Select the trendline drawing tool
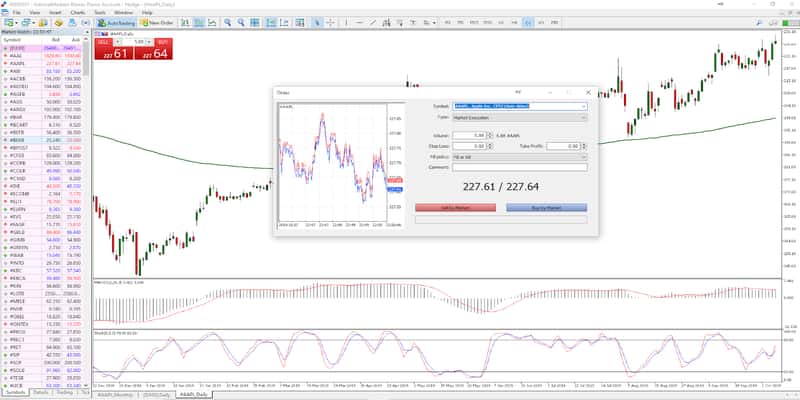The height and width of the screenshot is (400, 800). point(373,23)
